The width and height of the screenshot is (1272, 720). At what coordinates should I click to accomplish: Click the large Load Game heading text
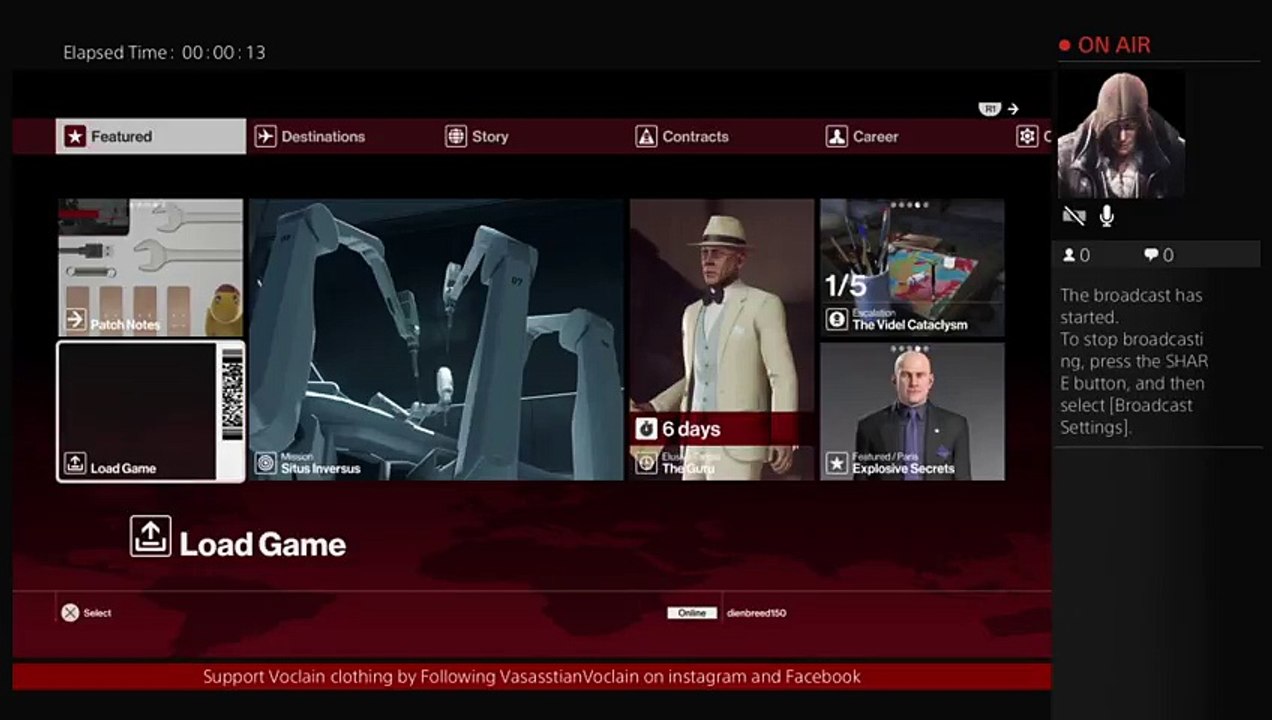coord(263,544)
